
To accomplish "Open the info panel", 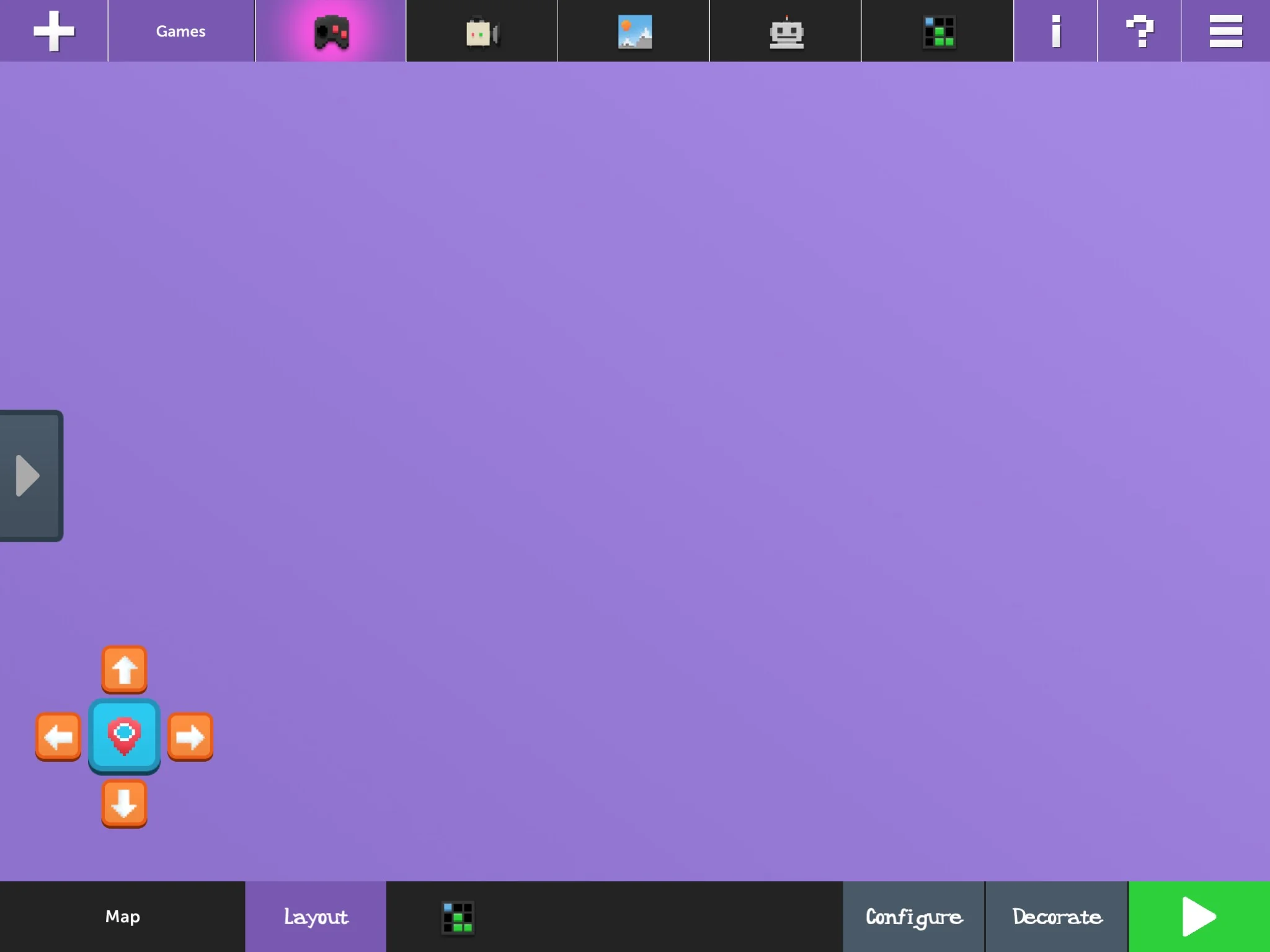I will point(1055,31).
